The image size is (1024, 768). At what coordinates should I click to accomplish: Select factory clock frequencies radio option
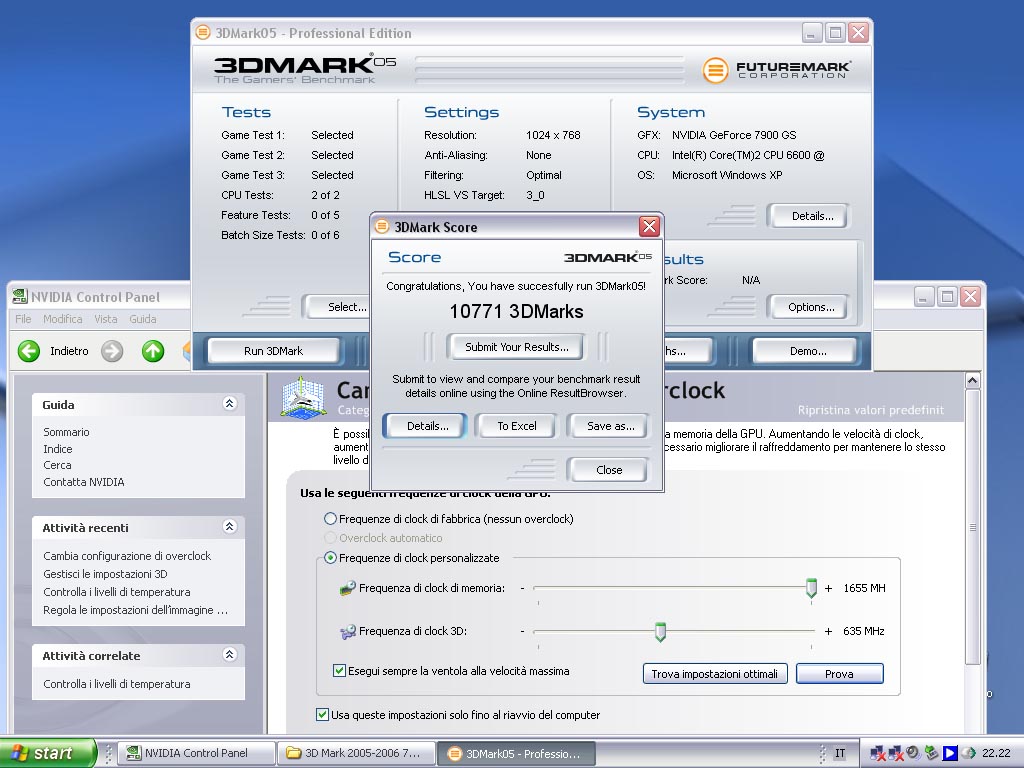click(330, 519)
